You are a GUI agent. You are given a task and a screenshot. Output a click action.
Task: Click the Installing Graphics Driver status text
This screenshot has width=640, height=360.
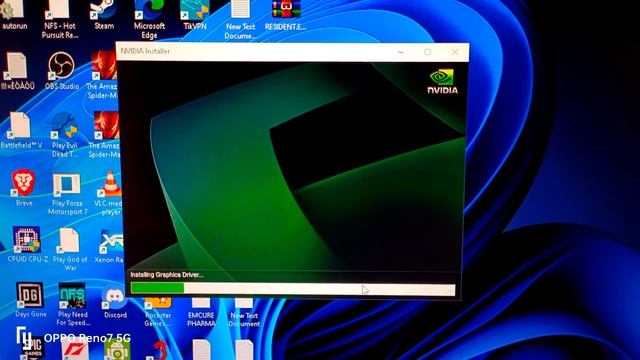167,275
